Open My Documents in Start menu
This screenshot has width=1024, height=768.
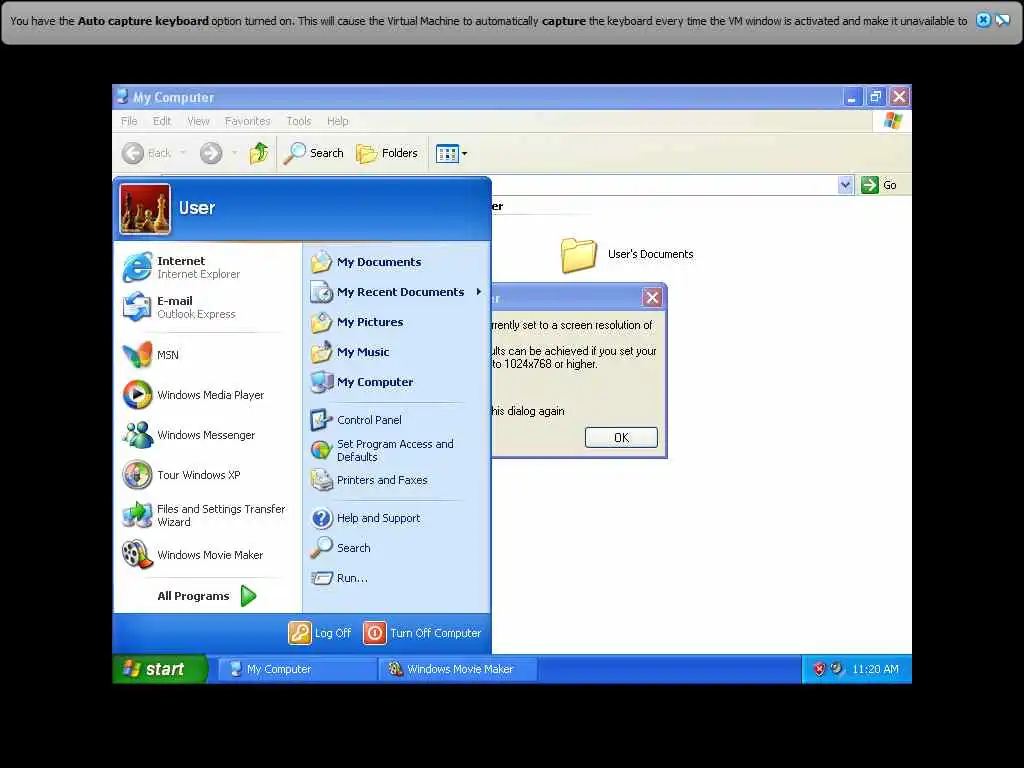pyautogui.click(x=397, y=262)
